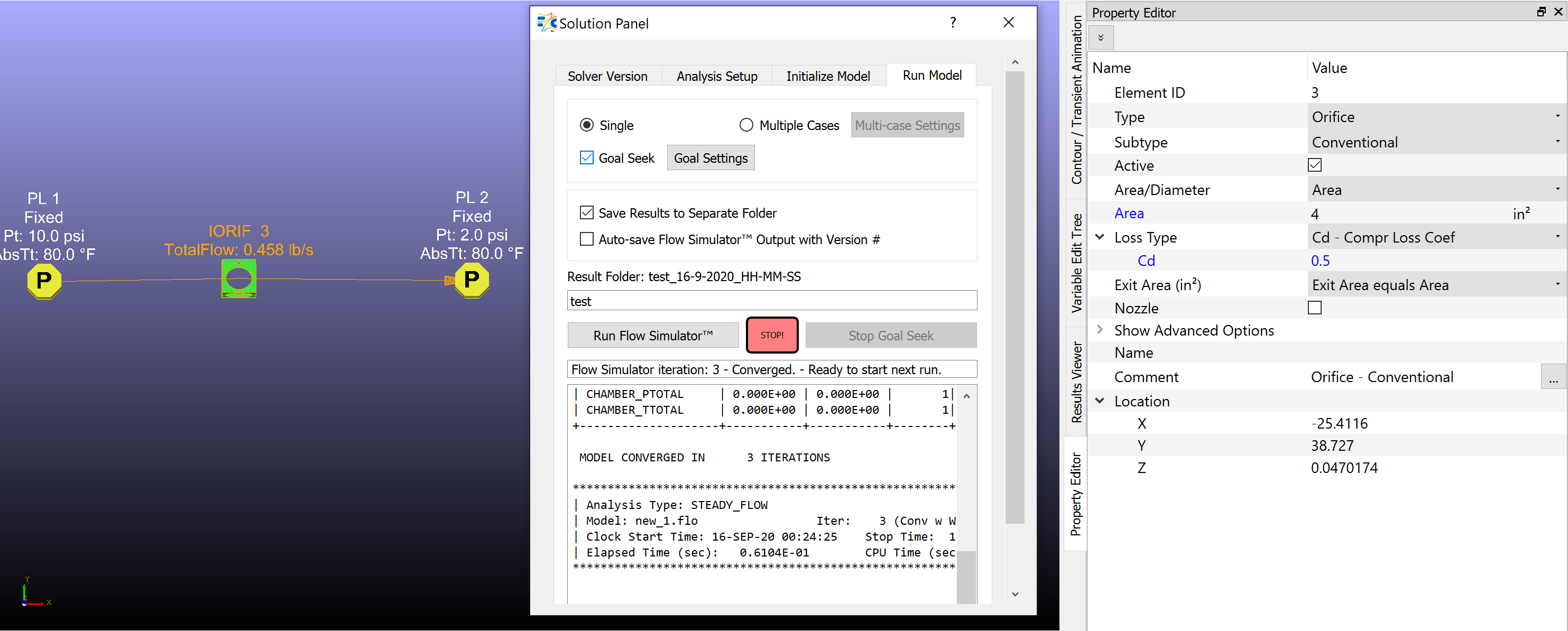
Task: Open the Results Viewer side tab
Action: [x=1077, y=382]
